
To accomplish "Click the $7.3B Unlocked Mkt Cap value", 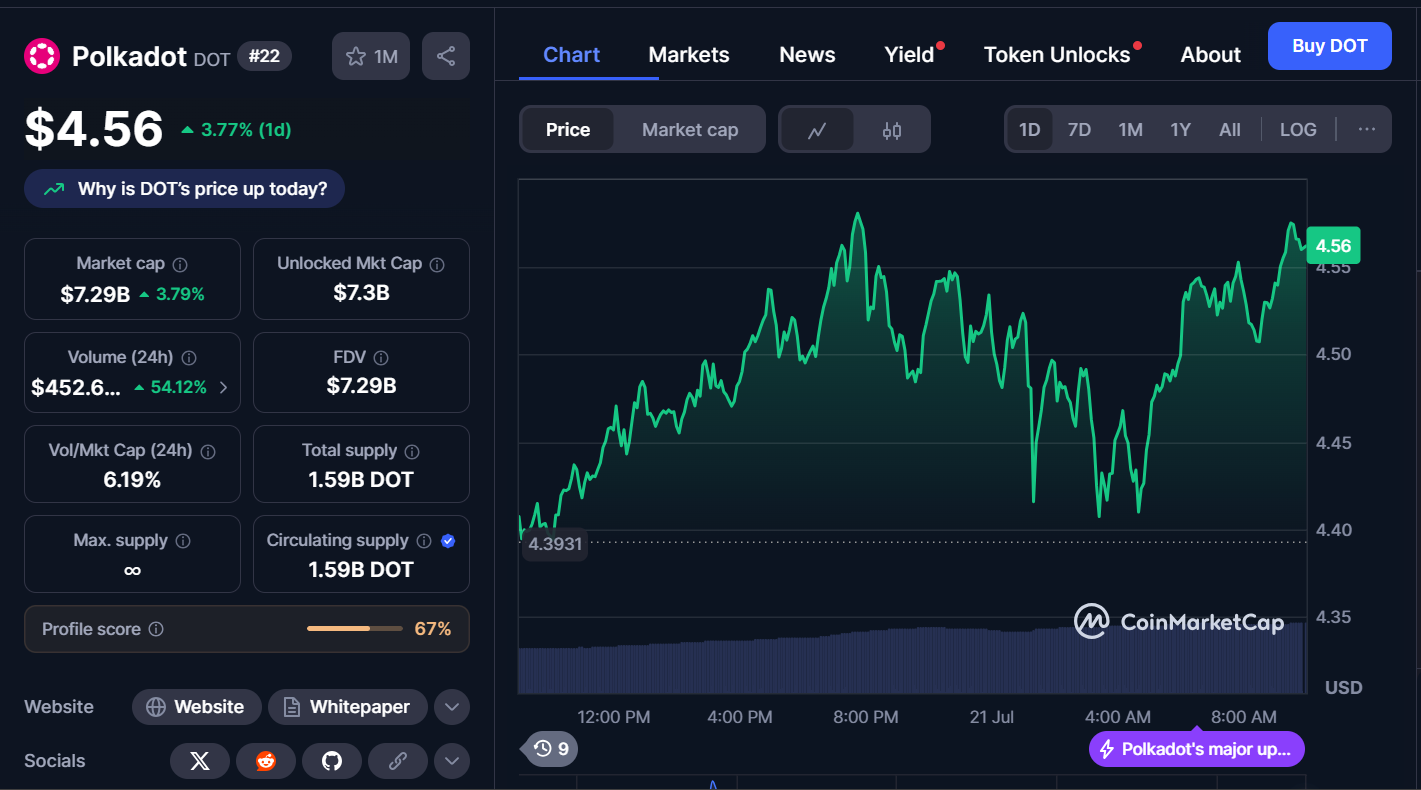I will pos(361,293).
